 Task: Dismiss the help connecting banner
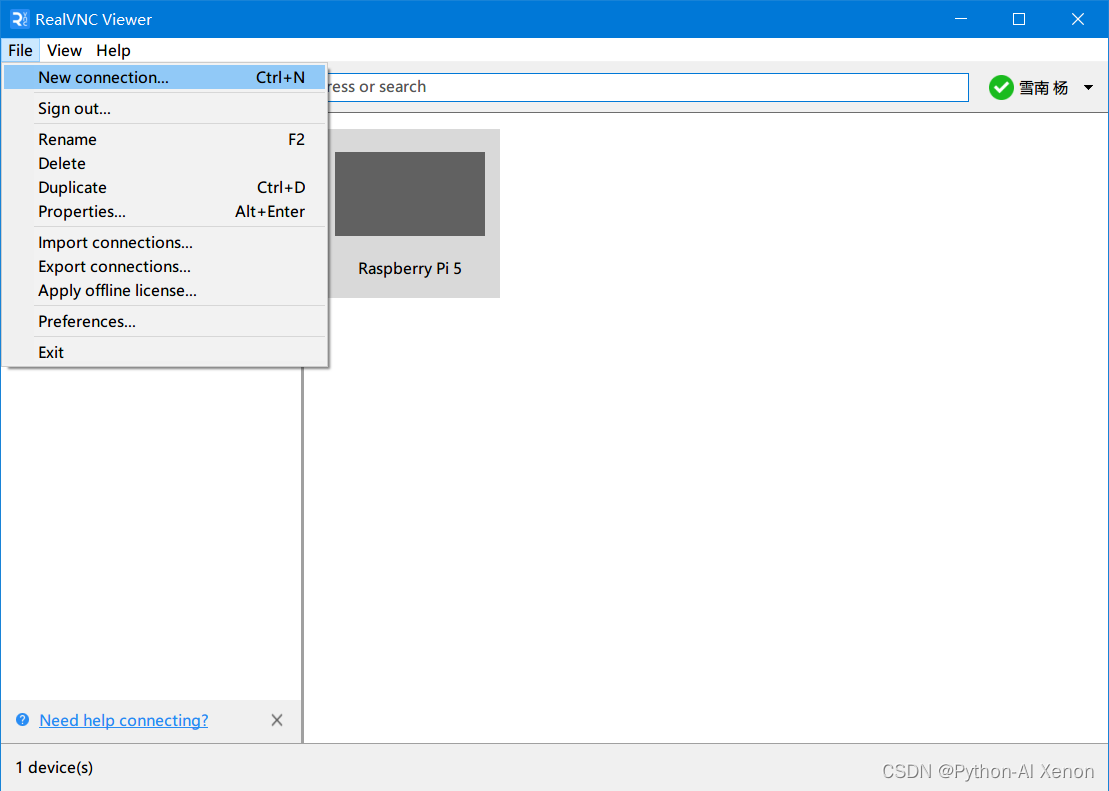tap(277, 720)
